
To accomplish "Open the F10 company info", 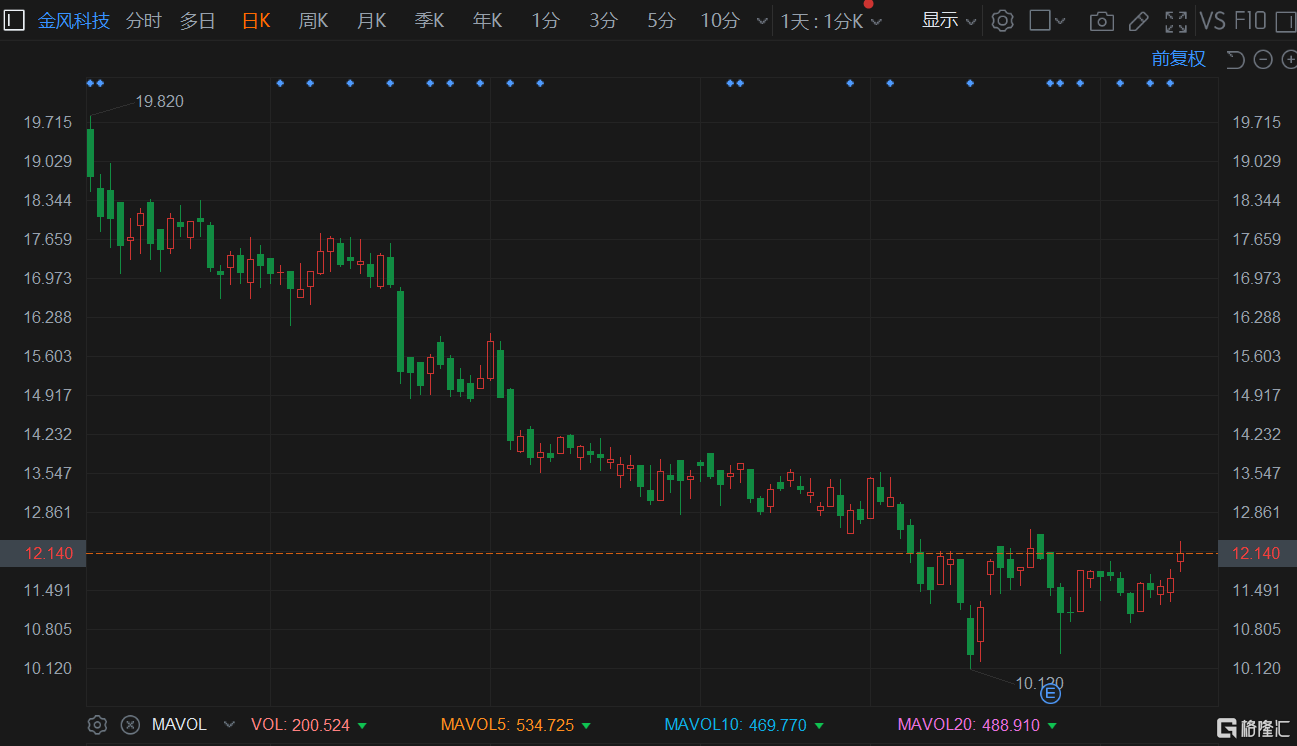I will pos(1250,21).
